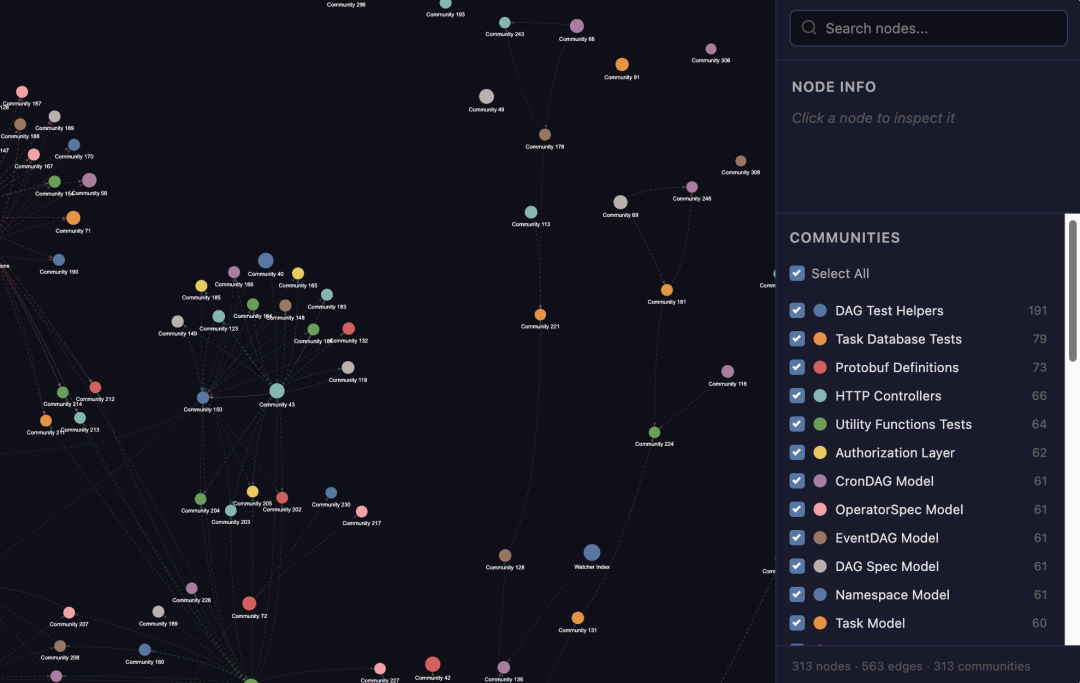Click the HTTP Controllers community label
The image size is (1080, 683).
pos(888,396)
